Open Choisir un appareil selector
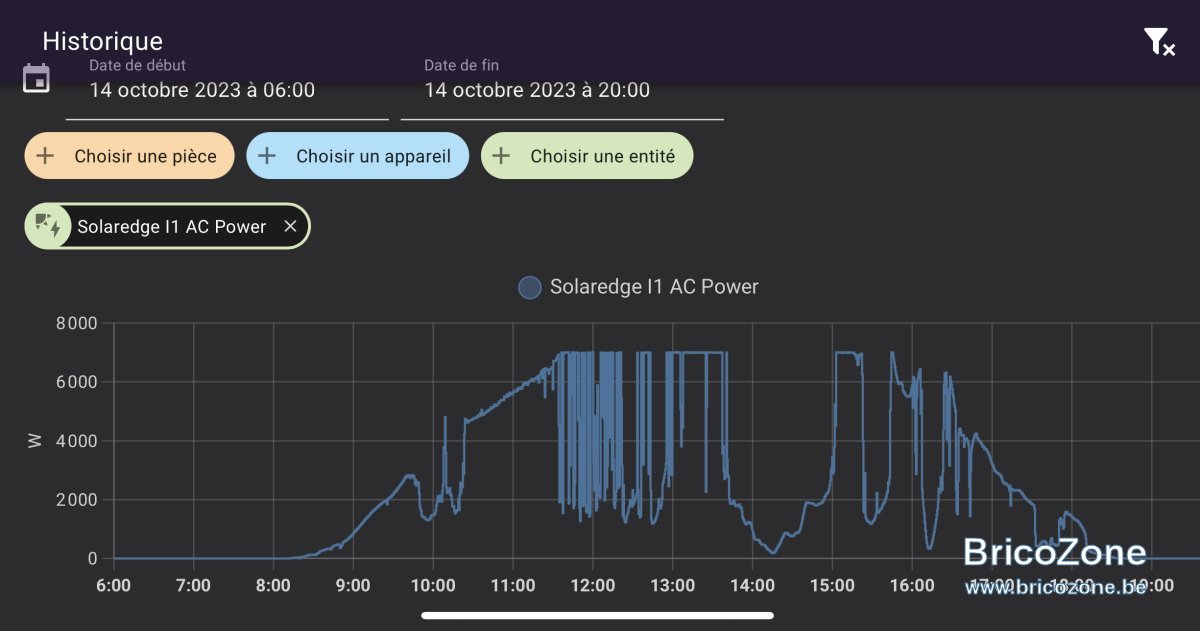 [x=357, y=156]
